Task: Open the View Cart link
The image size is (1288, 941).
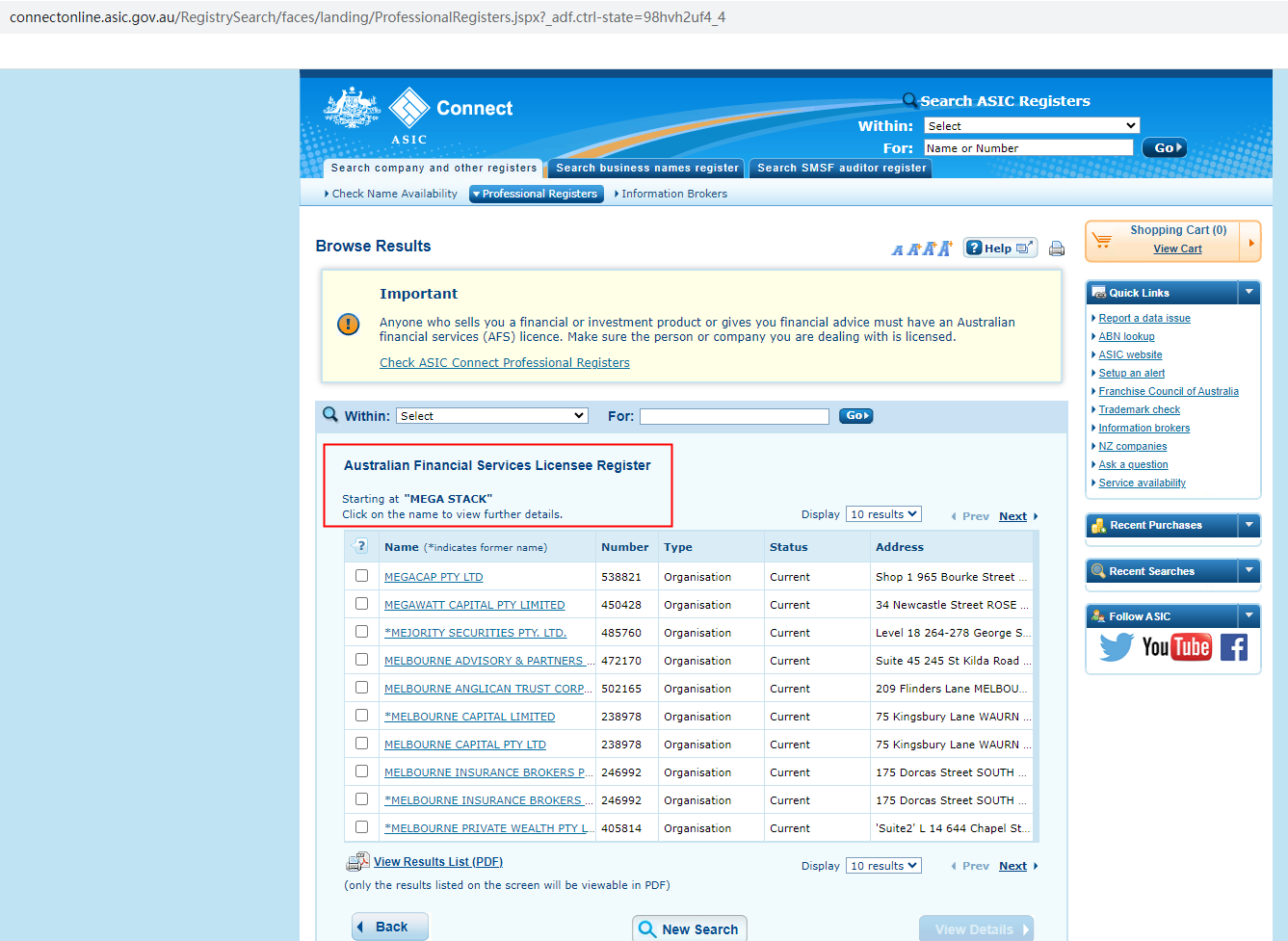Action: point(1177,248)
